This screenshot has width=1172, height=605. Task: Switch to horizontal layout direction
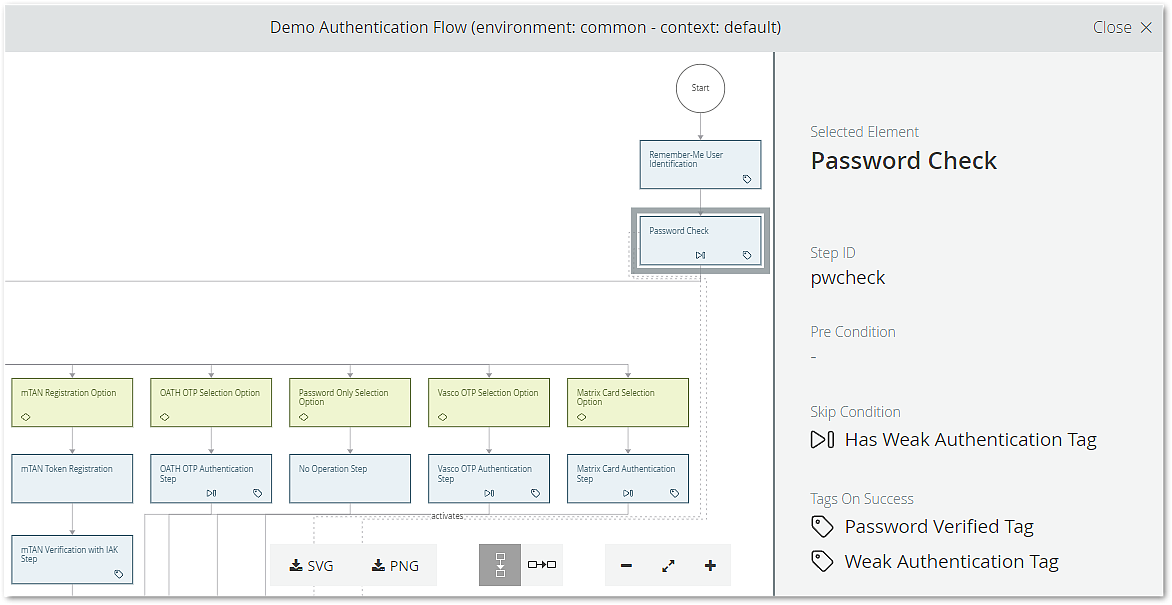click(542, 565)
